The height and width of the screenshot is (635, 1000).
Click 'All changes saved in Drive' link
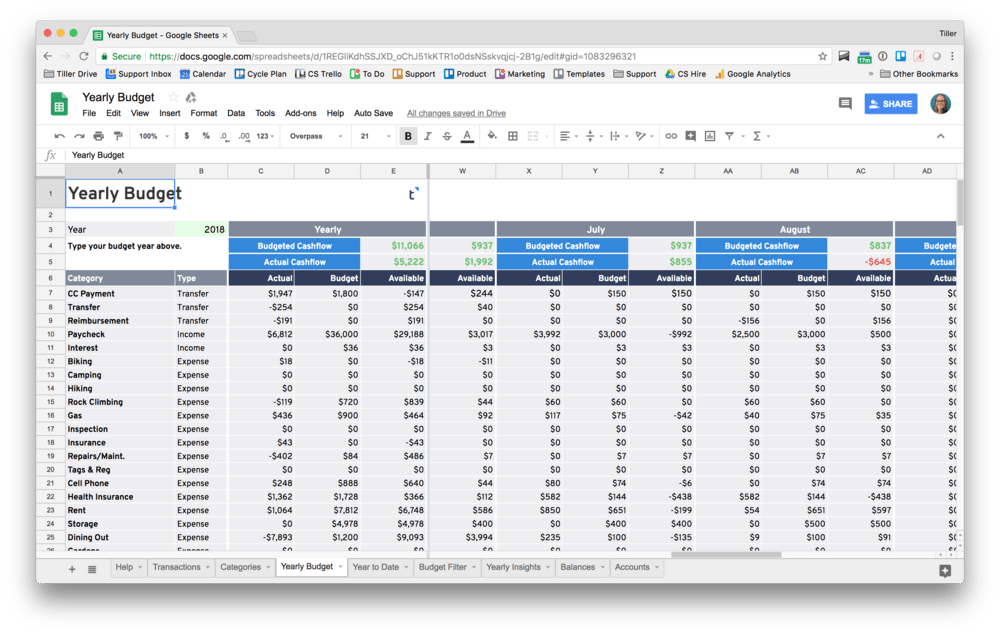click(456, 113)
